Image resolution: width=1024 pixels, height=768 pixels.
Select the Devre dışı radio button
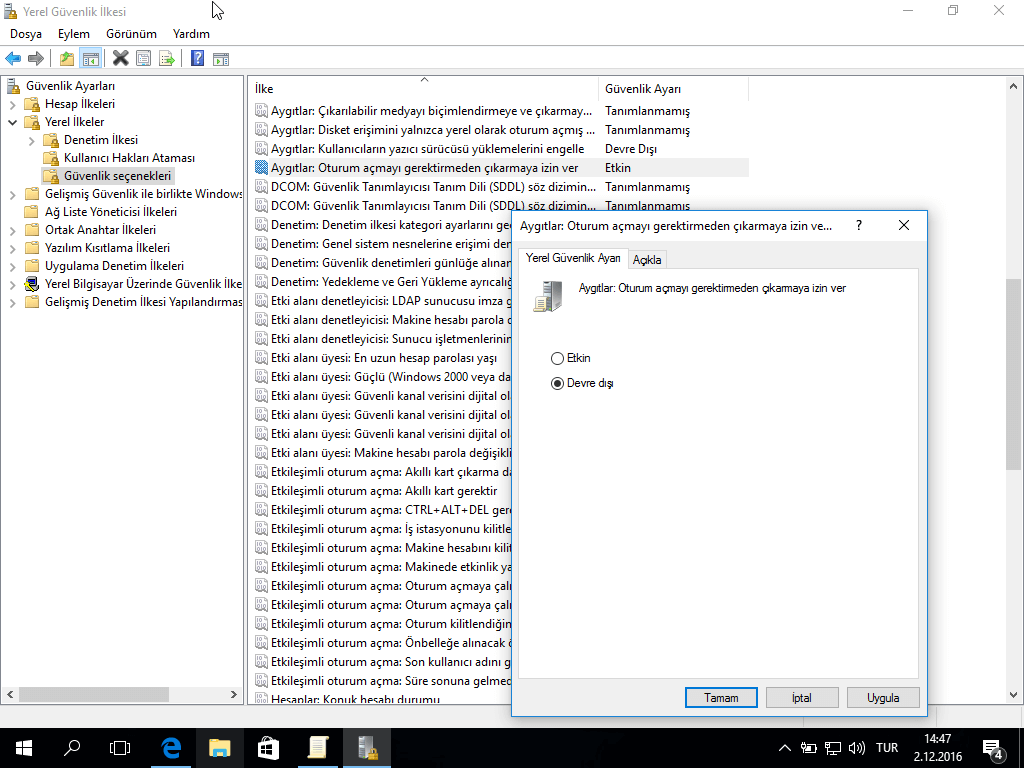pos(557,383)
